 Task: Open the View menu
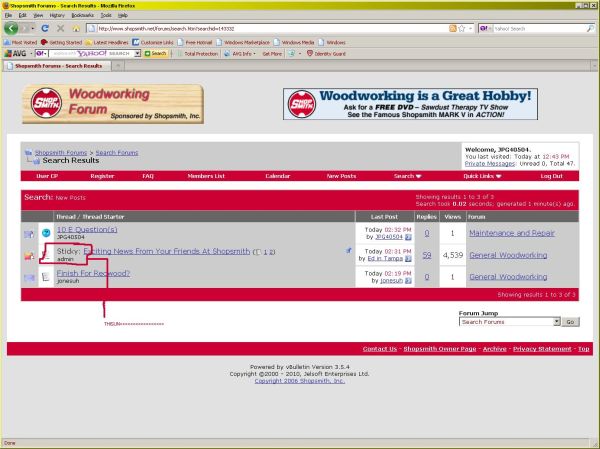(x=38, y=15)
